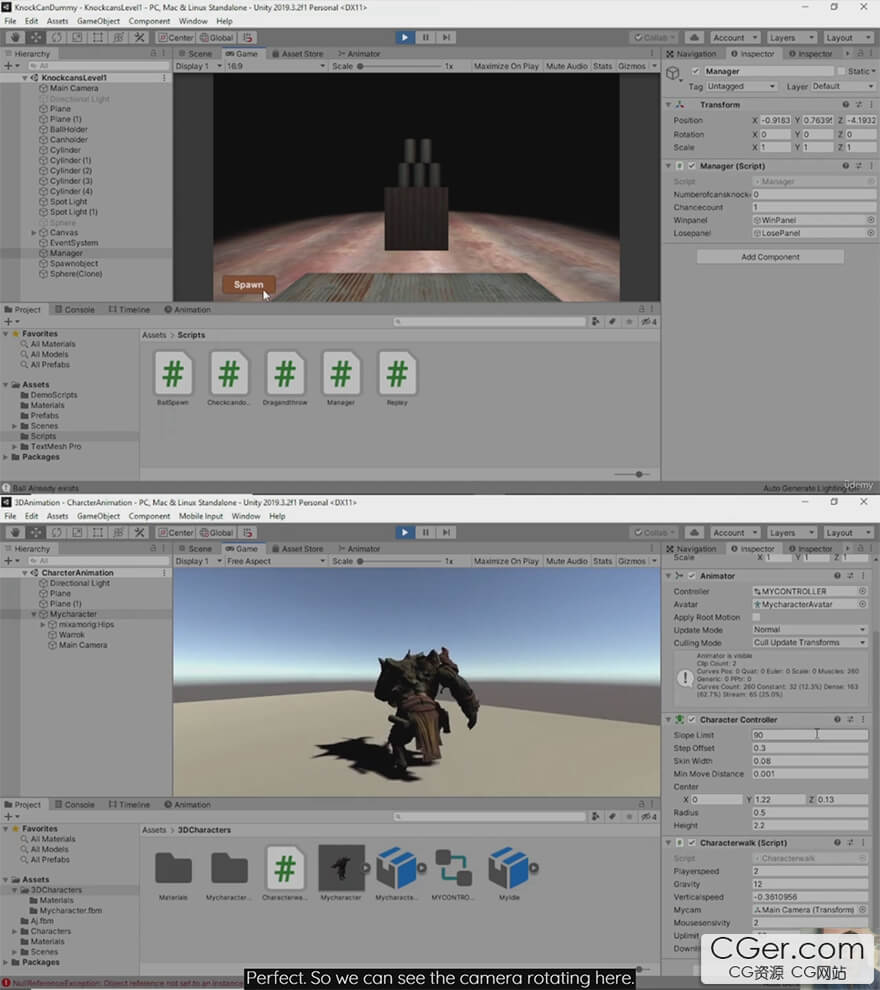
Task: Select the Characterwalk script asset
Action: 285,873
